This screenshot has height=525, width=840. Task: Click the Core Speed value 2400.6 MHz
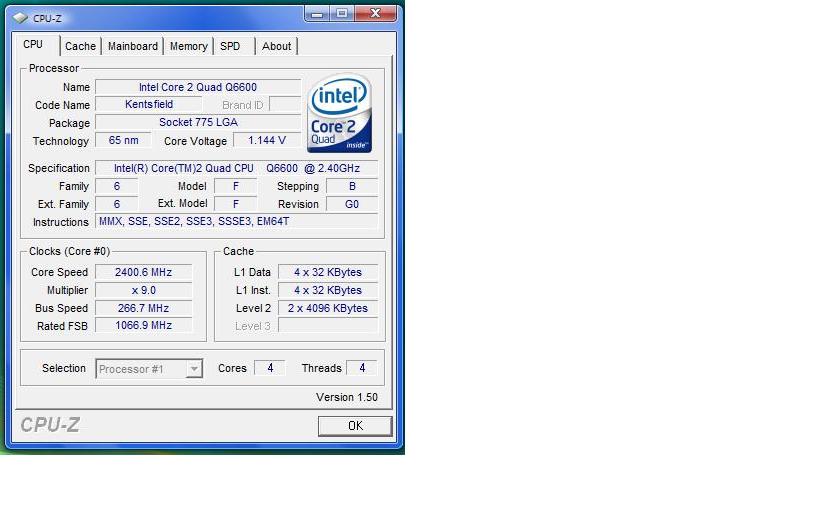tap(144, 272)
